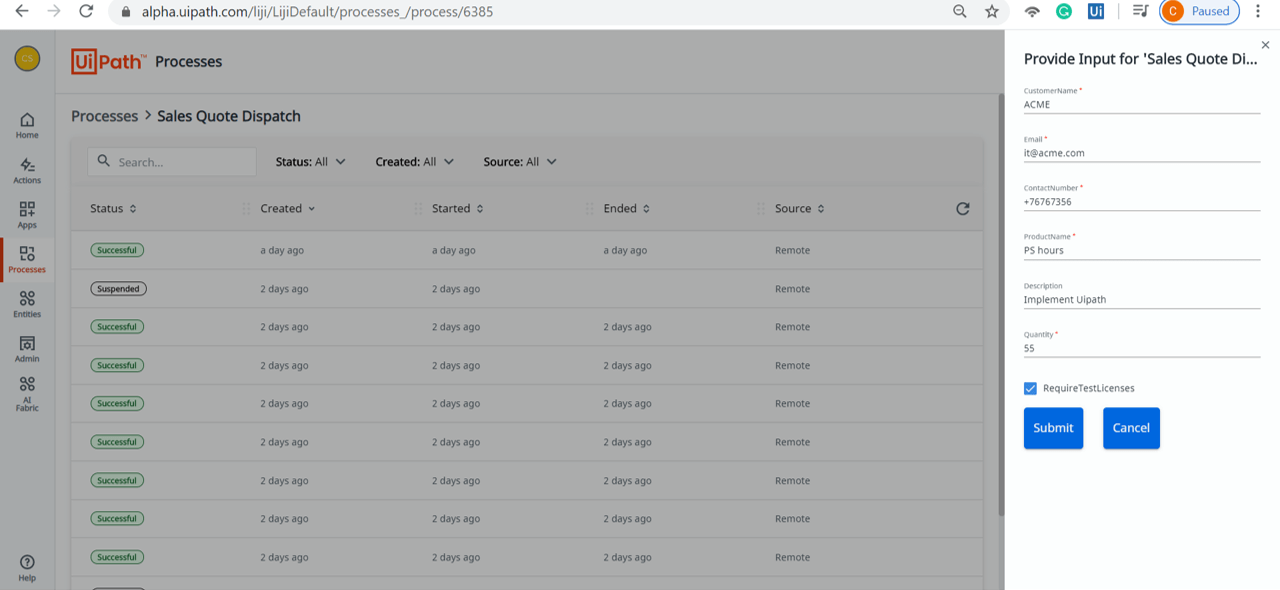Bookmark the page with the star icon

992,12
